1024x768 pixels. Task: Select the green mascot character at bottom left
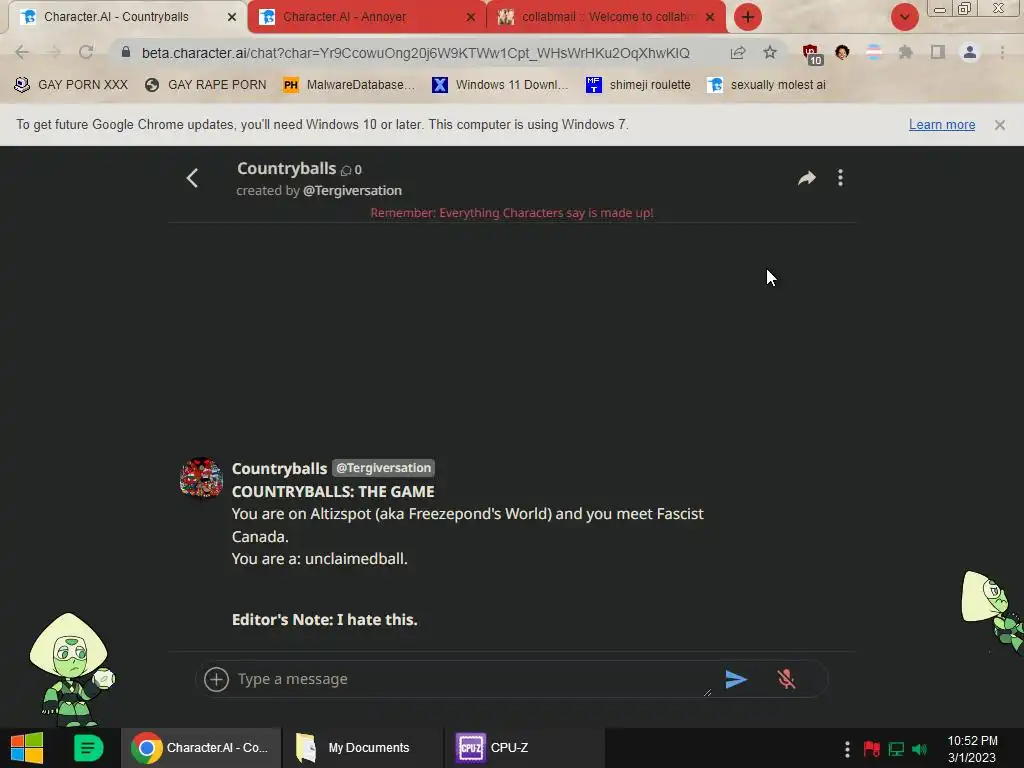click(x=71, y=669)
